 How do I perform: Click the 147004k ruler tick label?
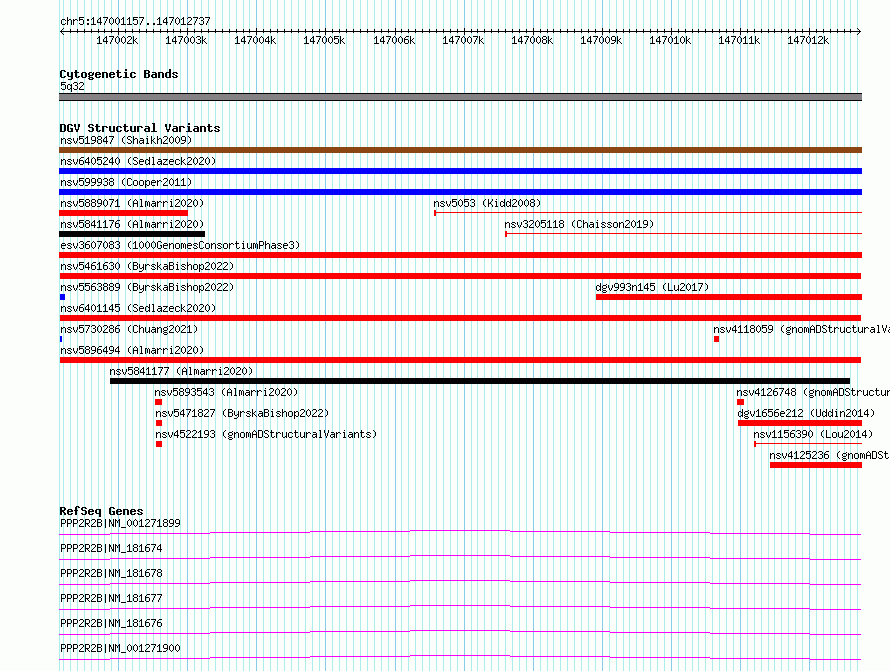(x=255, y=40)
